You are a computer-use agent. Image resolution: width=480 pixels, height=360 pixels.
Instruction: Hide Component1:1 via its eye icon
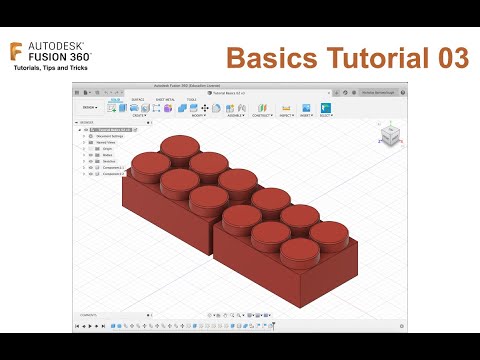tap(91, 168)
